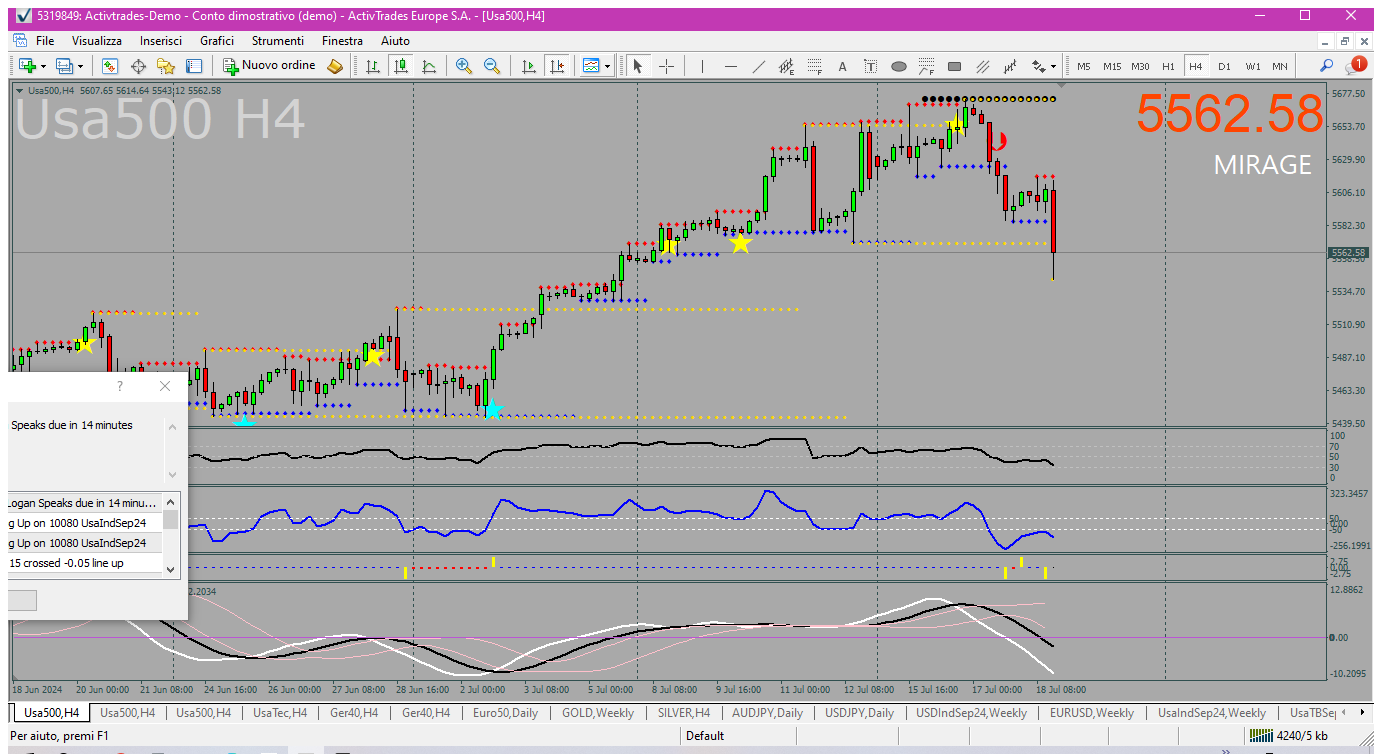1382x754 pixels.
Task: Select the trendline drawing tool
Action: [x=759, y=66]
